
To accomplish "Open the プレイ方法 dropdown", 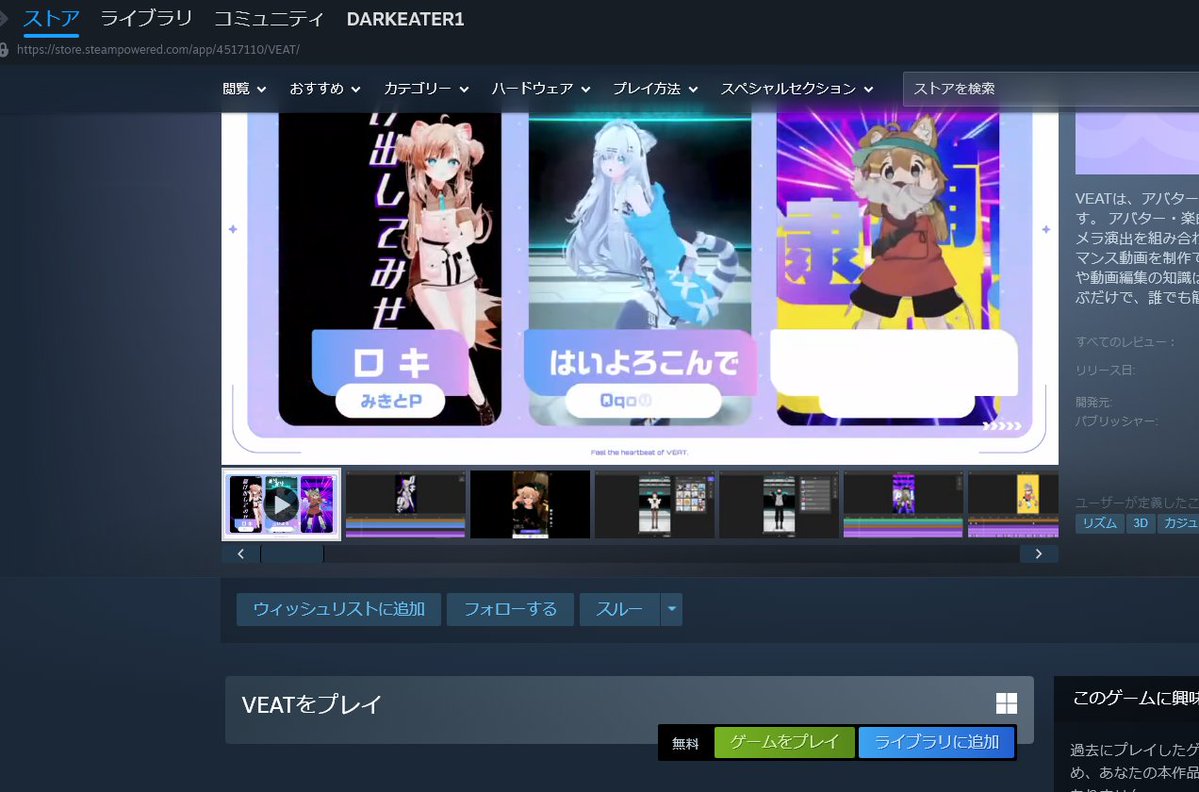I will [x=653, y=88].
